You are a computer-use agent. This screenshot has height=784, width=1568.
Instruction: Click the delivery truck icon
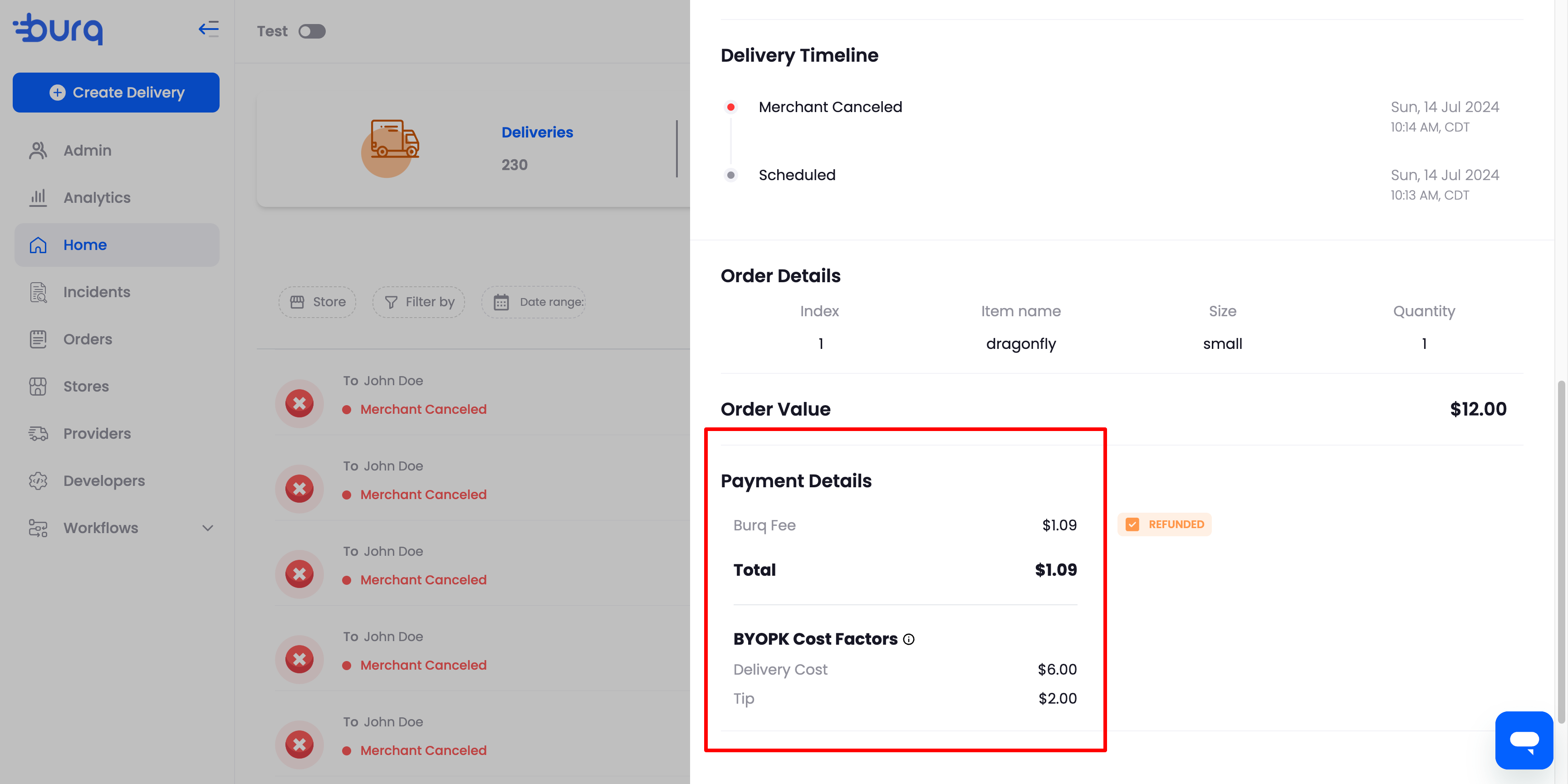pos(394,139)
